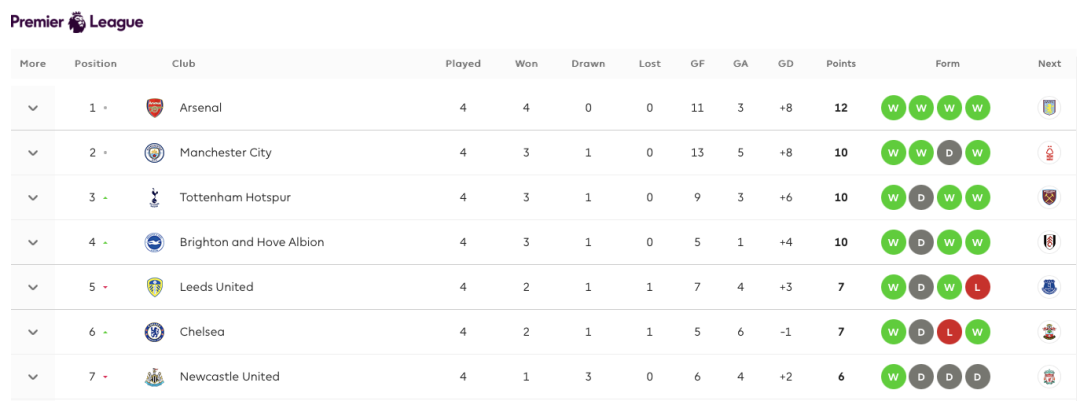Click the Arsenal club crest icon
This screenshot has width=1080, height=401.
point(154,108)
